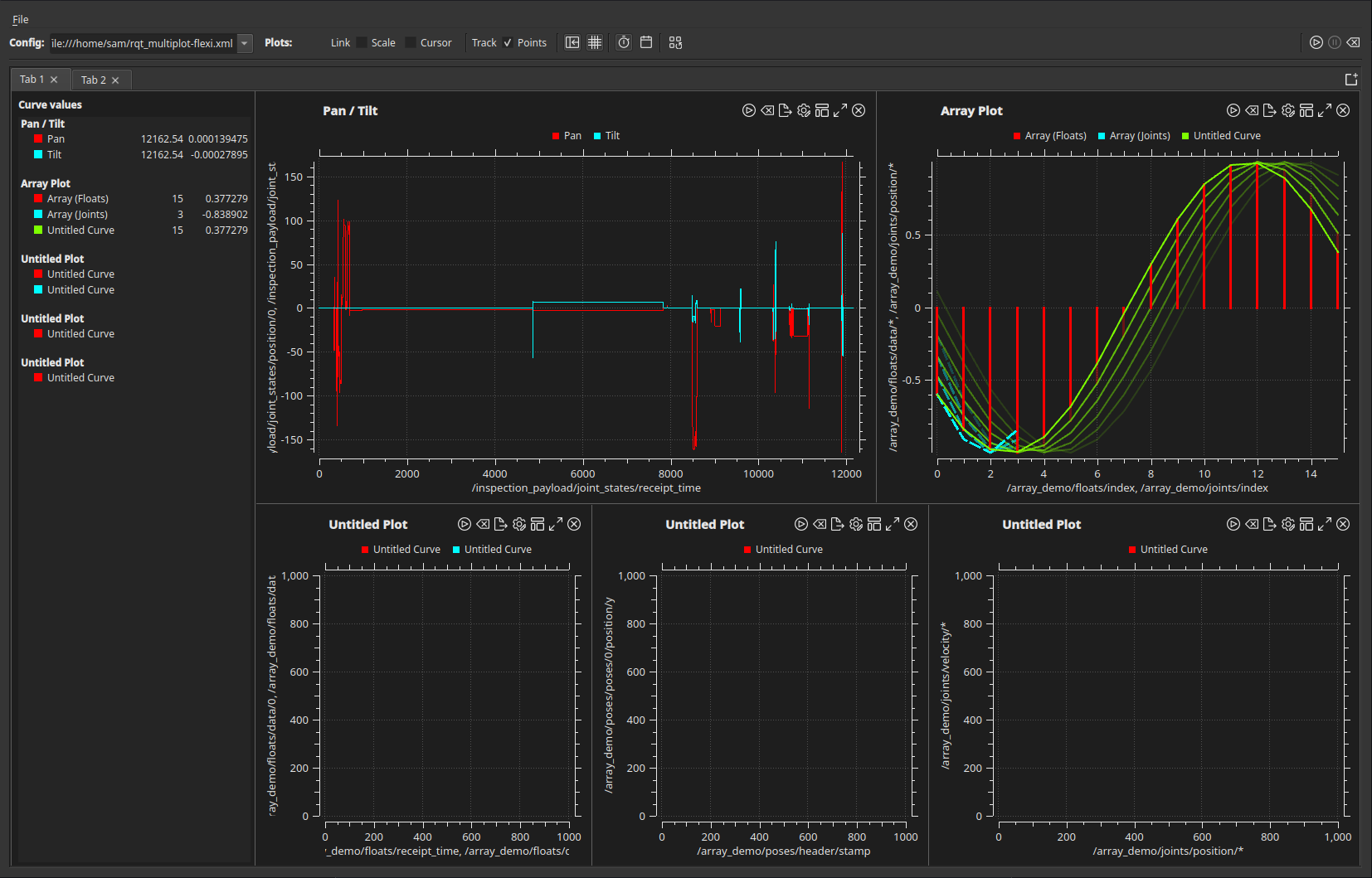Toggle Array (Joints) in Array Plot legend

1134,136
